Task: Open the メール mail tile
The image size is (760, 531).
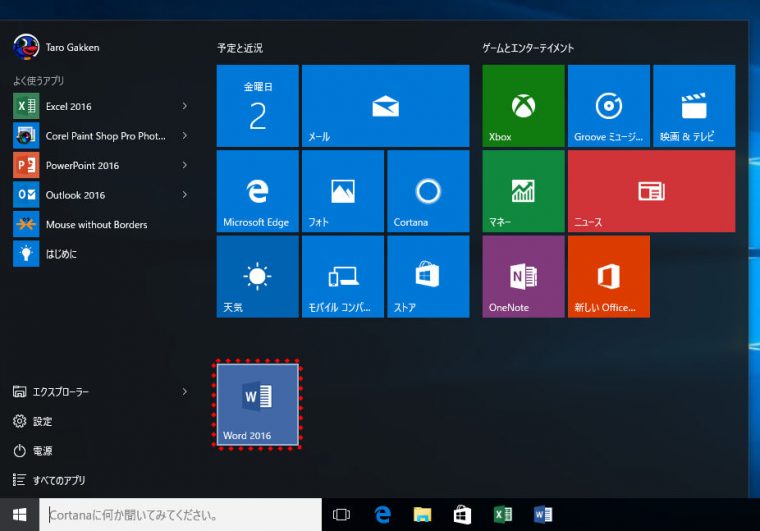Action: 385,106
